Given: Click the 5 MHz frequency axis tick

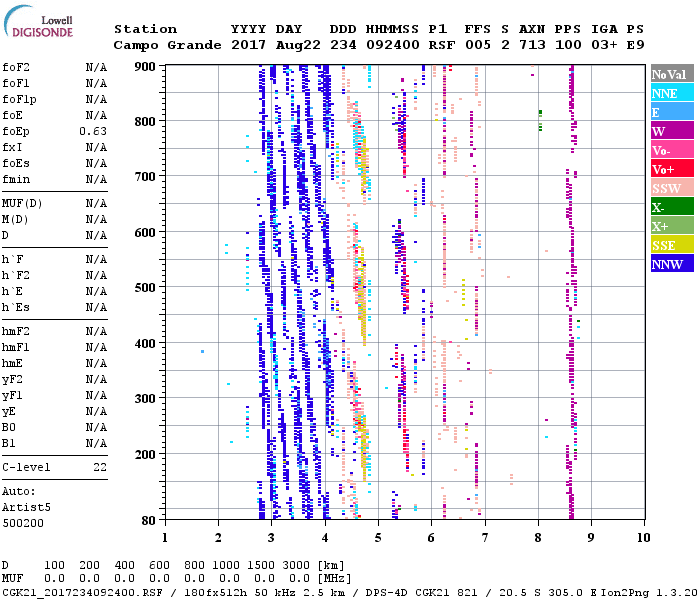Looking at the screenshot, I should tap(378, 538).
